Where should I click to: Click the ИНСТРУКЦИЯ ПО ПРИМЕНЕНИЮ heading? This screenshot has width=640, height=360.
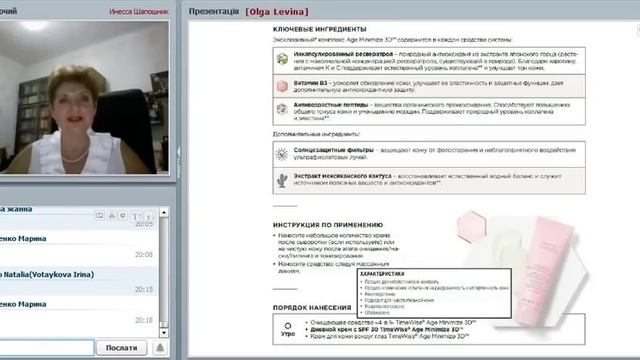point(328,224)
